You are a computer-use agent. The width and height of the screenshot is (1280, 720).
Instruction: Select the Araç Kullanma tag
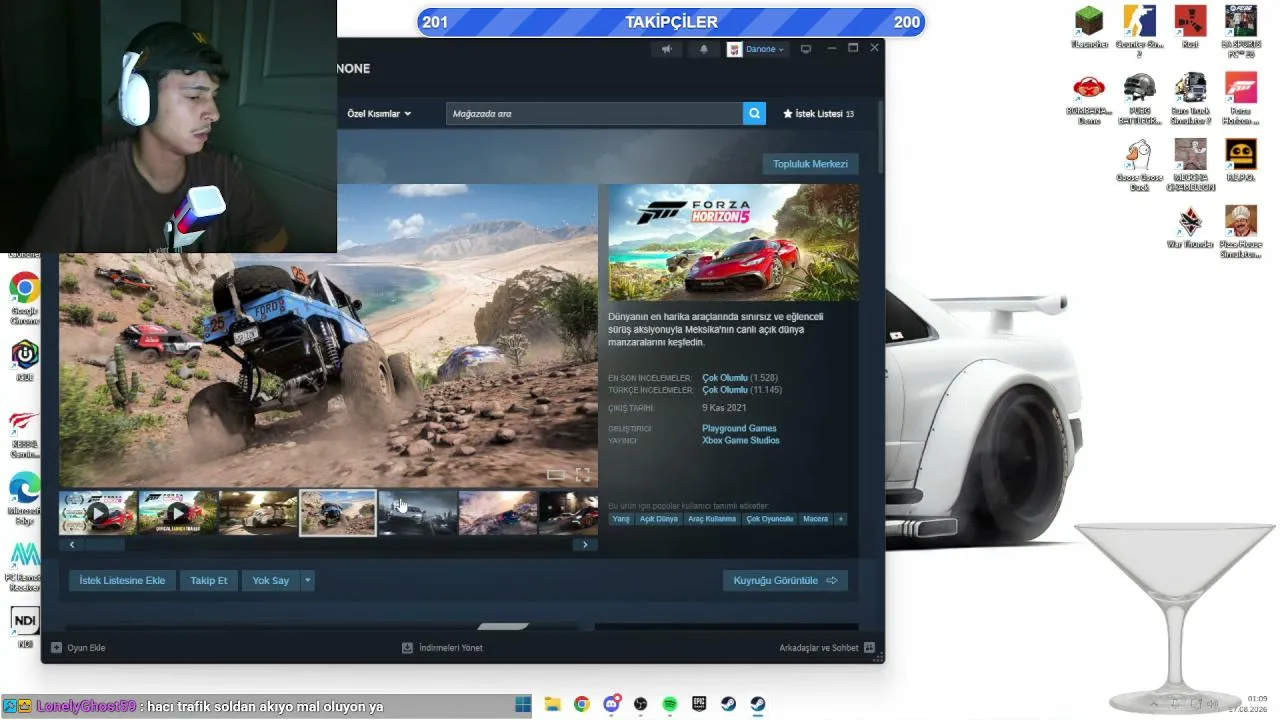pyautogui.click(x=712, y=519)
